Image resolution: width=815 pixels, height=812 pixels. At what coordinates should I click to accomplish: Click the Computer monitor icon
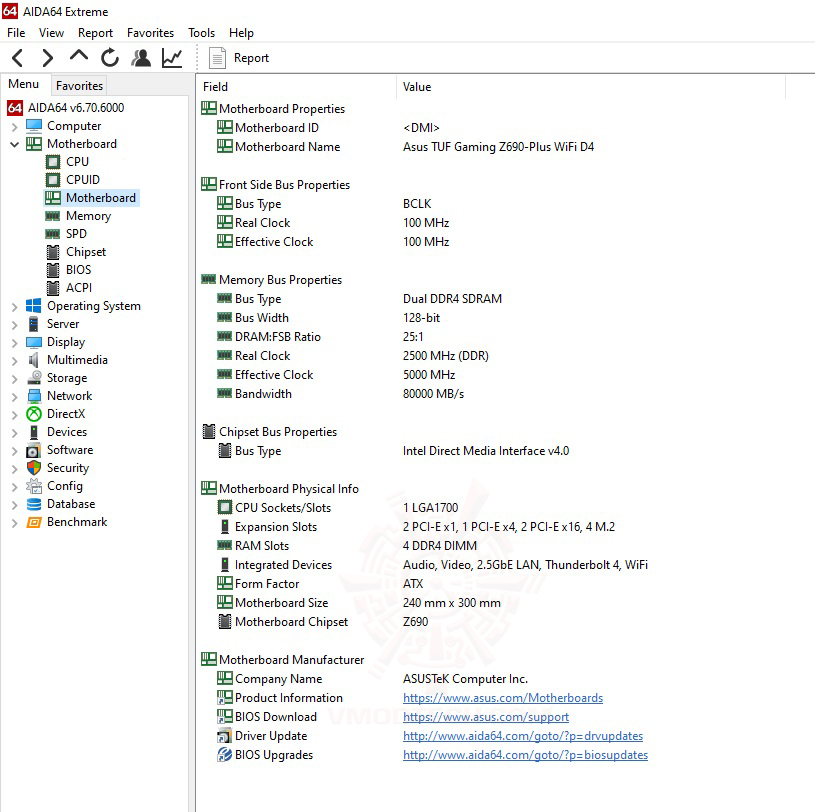pos(34,126)
